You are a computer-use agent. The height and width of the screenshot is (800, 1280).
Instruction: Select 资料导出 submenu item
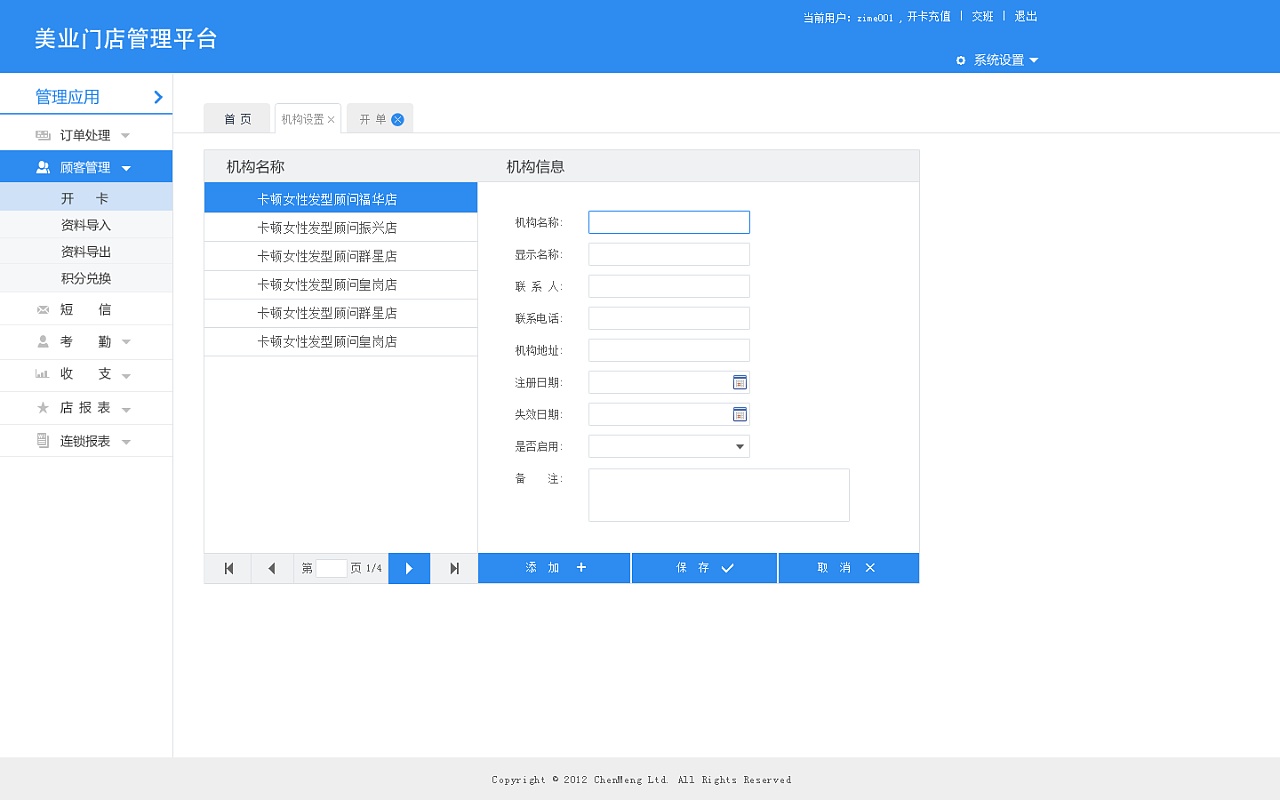[x=85, y=251]
